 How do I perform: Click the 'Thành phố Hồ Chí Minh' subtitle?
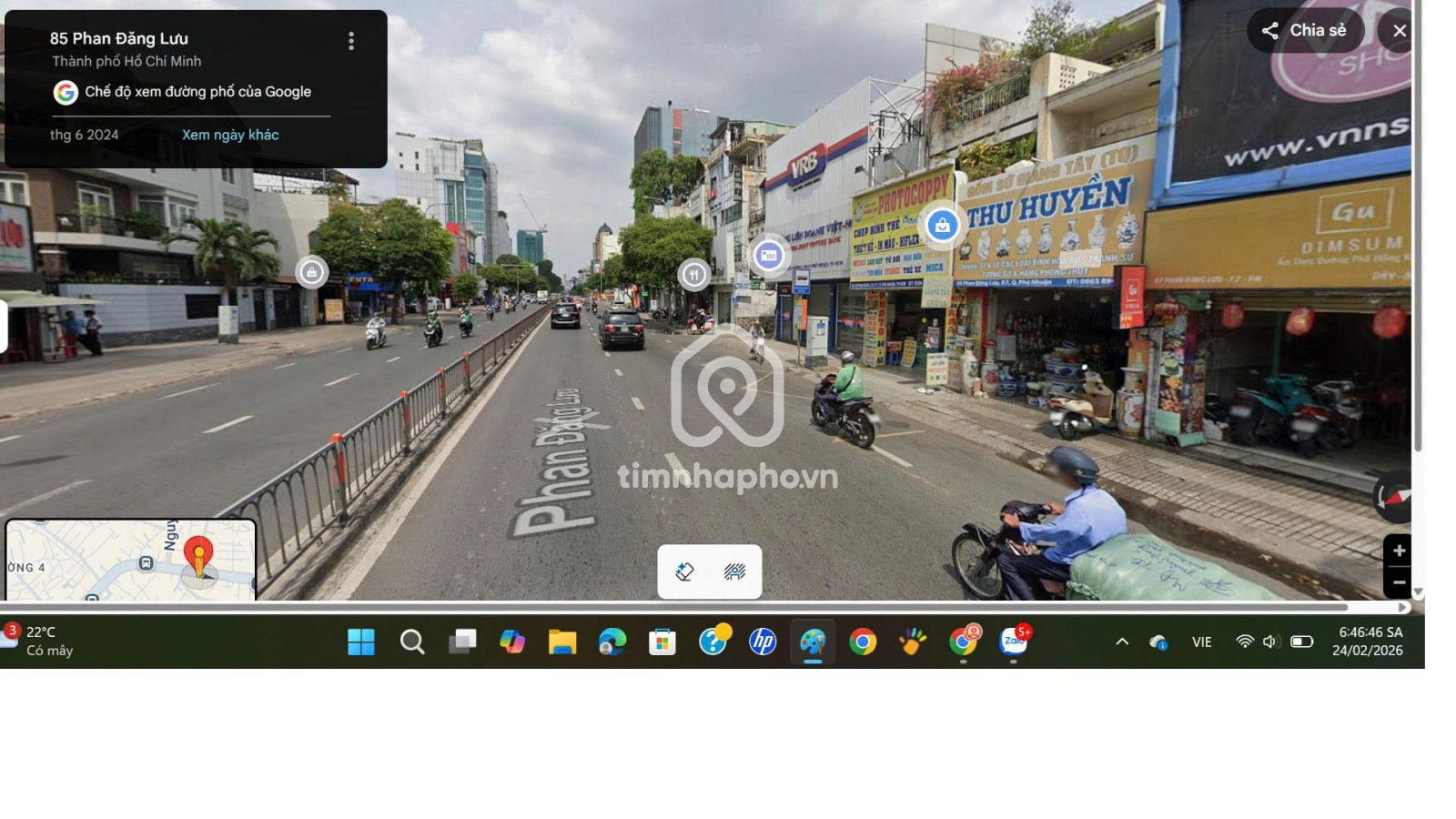[126, 61]
